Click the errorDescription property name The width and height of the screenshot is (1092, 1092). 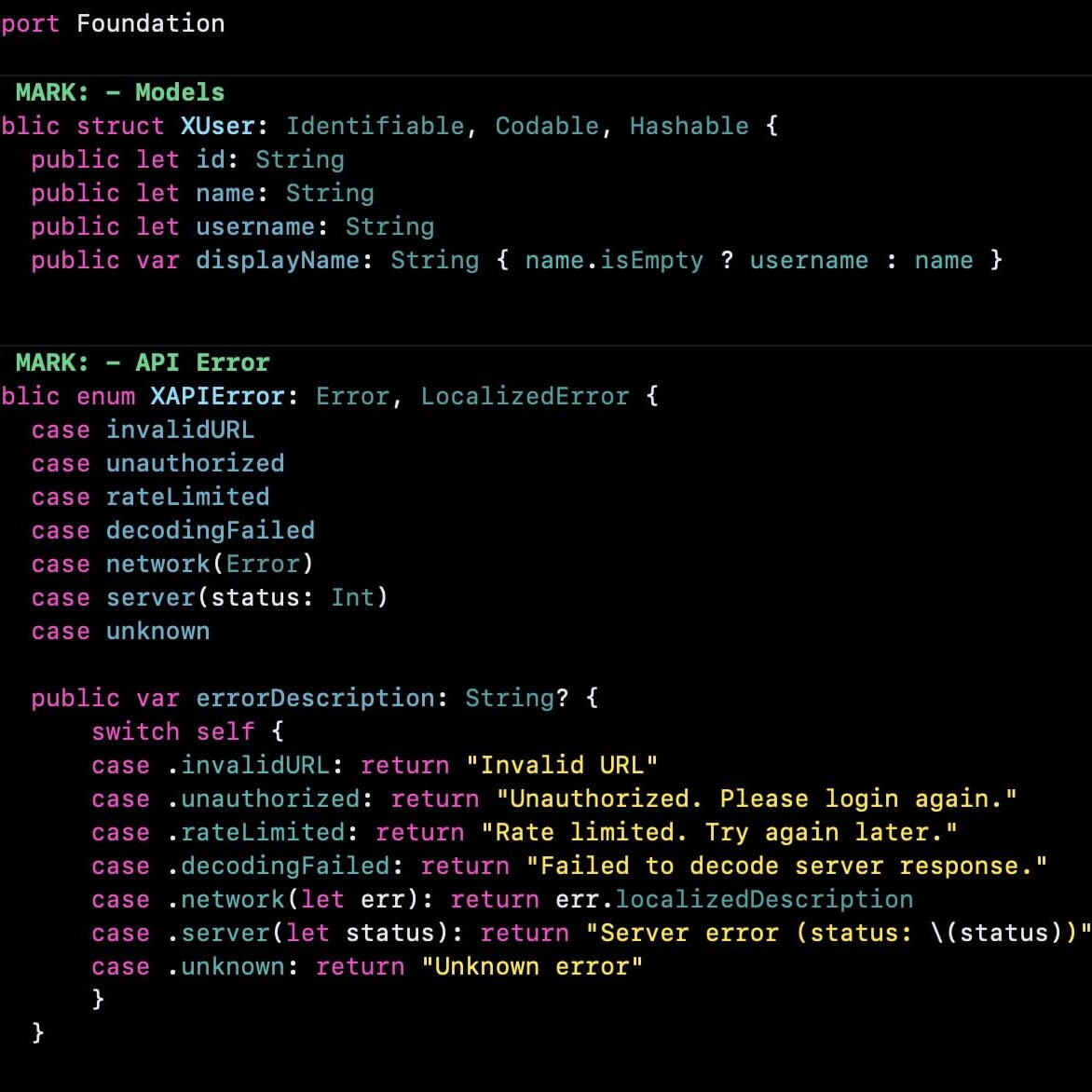[315, 698]
